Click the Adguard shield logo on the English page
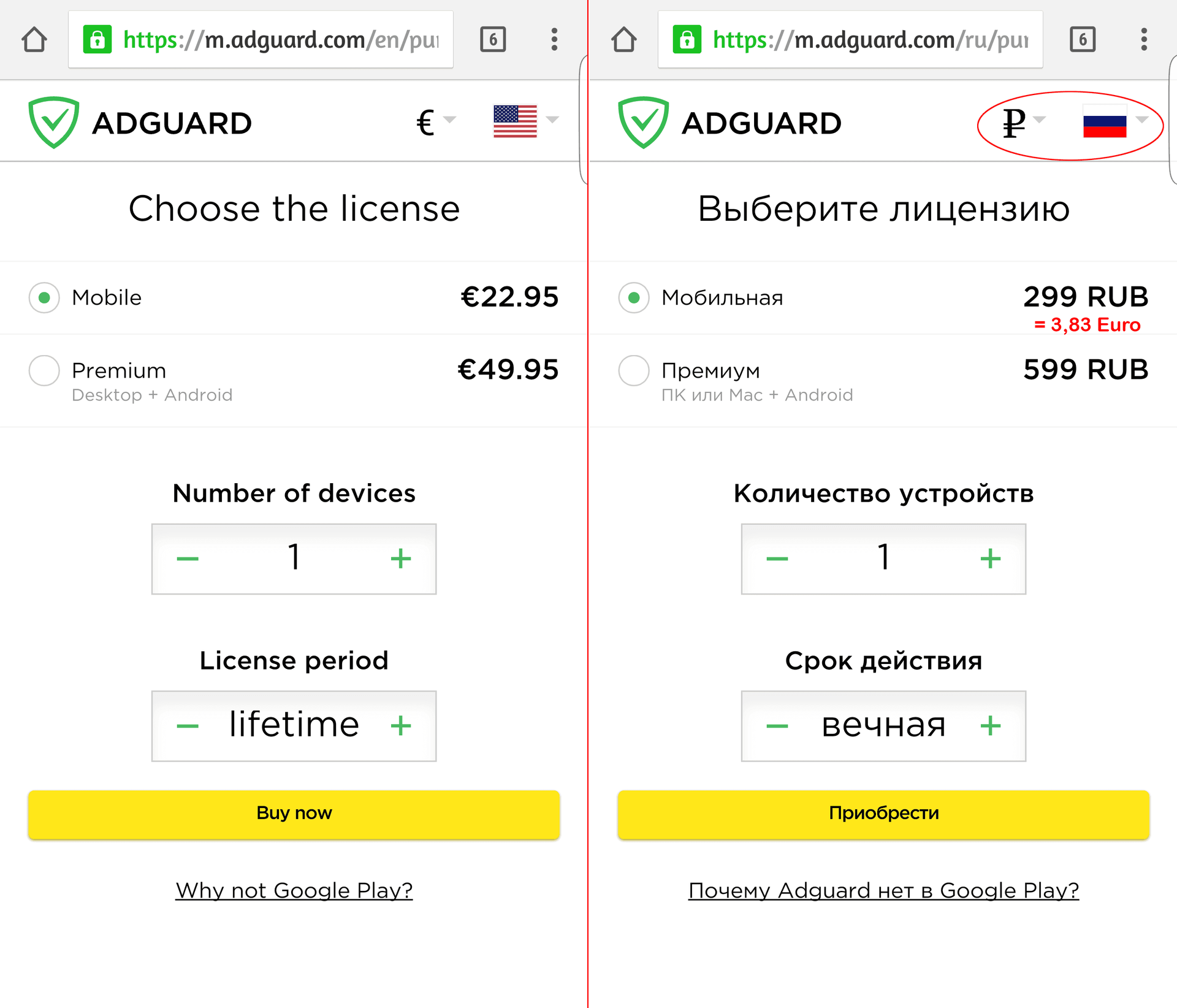The height and width of the screenshot is (1008, 1177). point(54,122)
